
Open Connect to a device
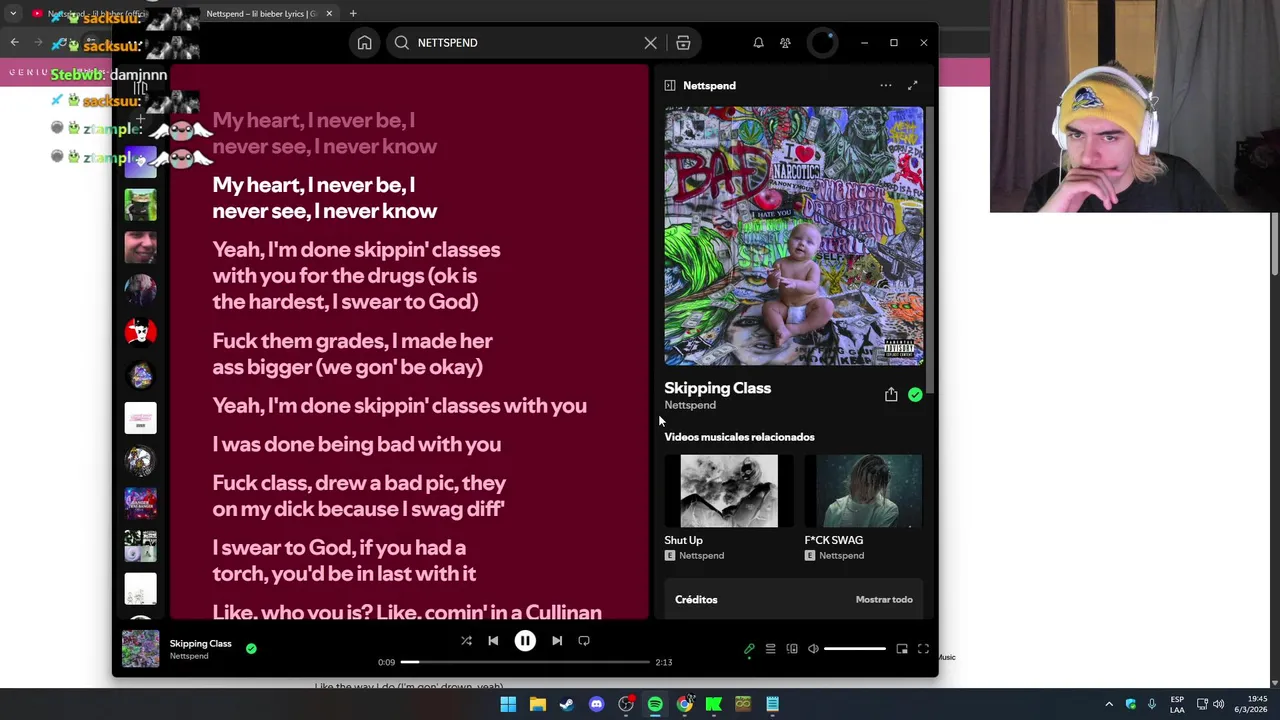792,649
